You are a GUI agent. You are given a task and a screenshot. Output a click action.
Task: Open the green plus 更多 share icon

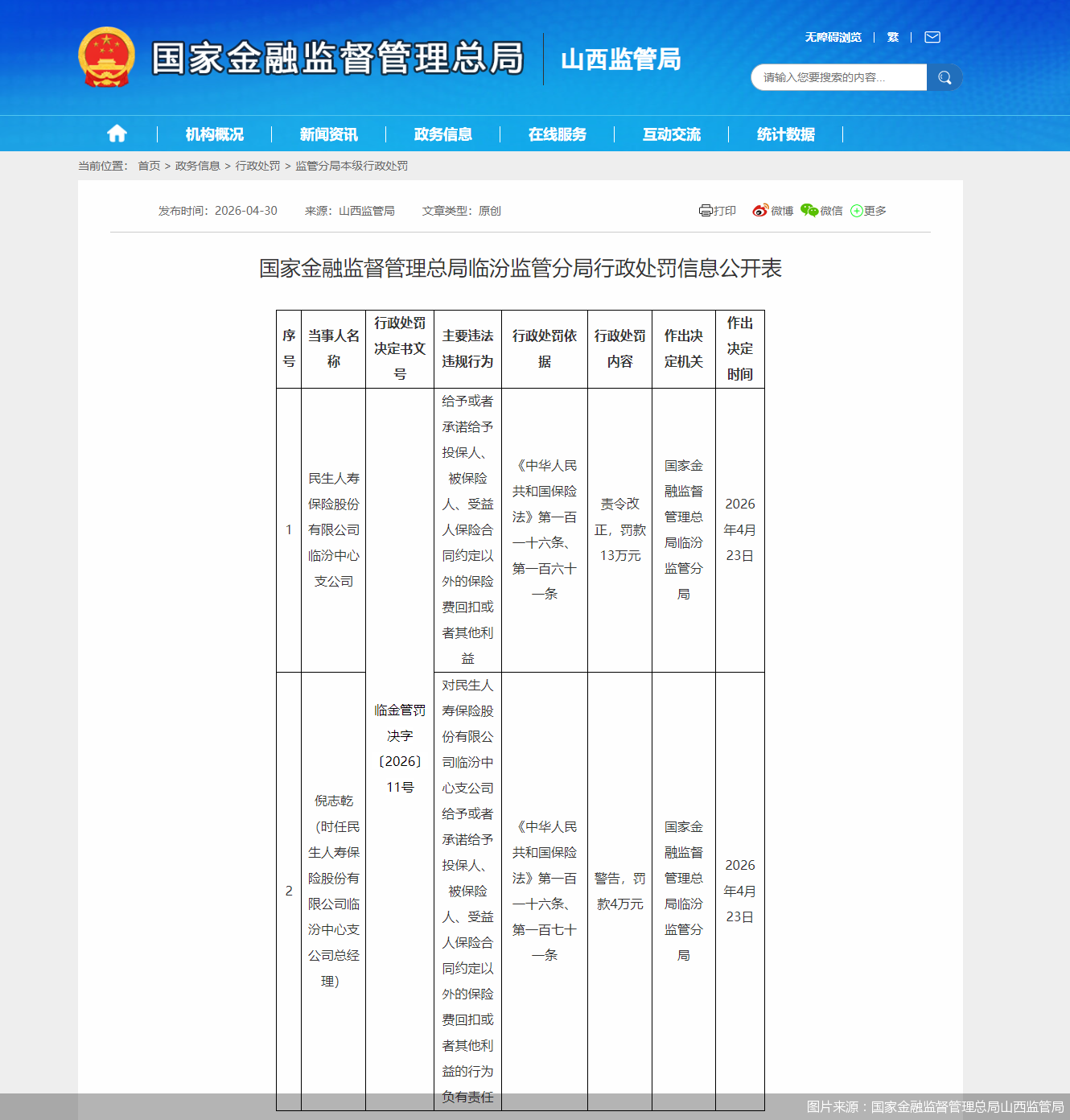tap(857, 211)
